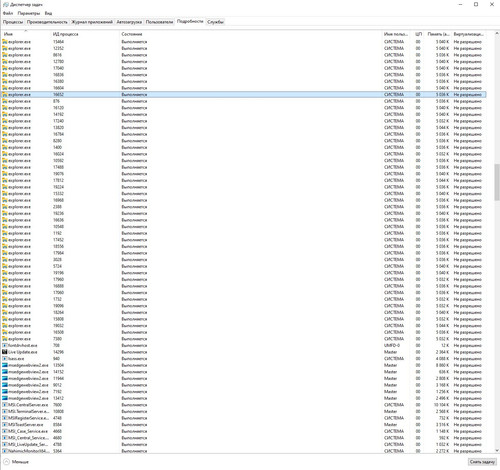Screen dimensions: 500x470
Task: Click the MSIRegisterService process icon
Action: (5, 418)
